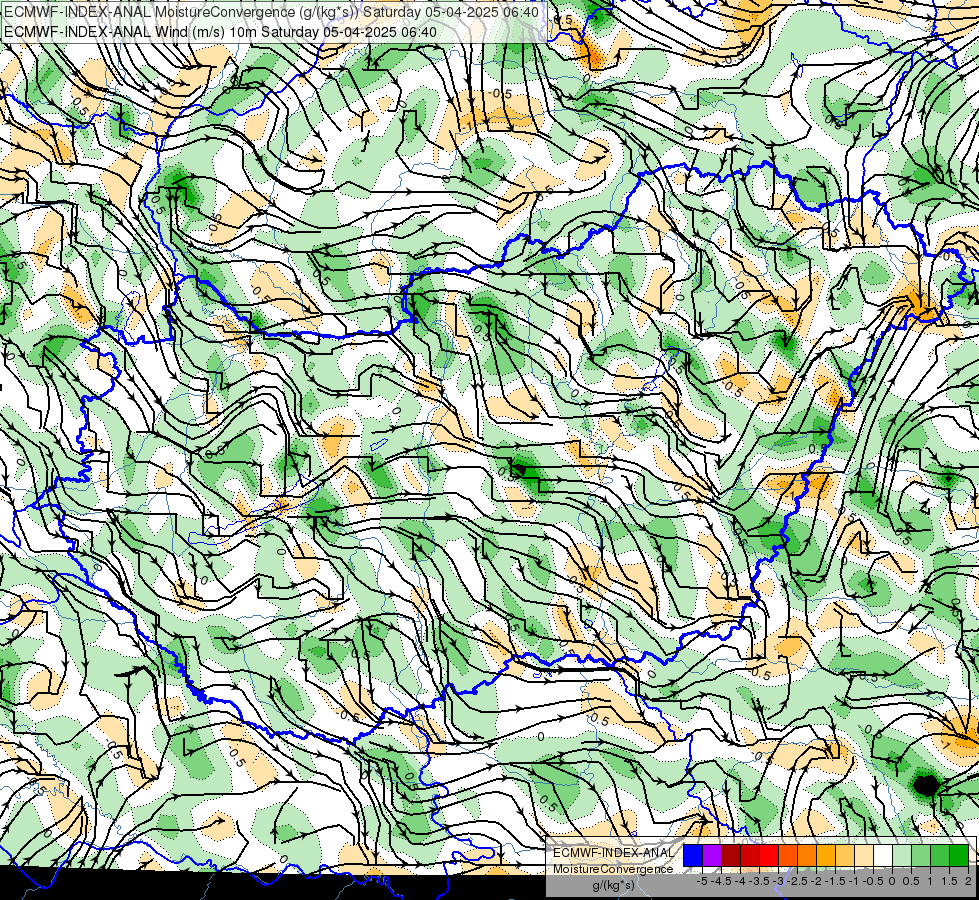The height and width of the screenshot is (900, 979).
Task: Click the legend tick label -1.5
Action: click(835, 881)
